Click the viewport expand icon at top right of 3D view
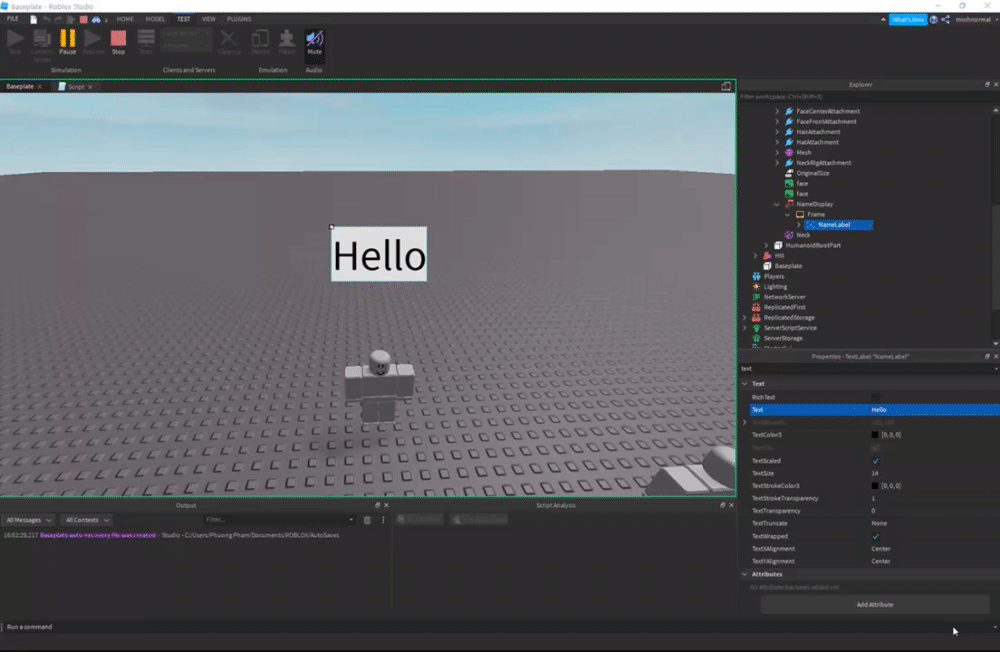 coord(726,87)
